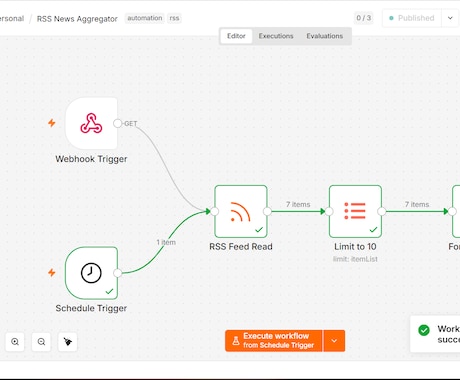This screenshot has width=460, height=380.
Task: Click the limit: itemList subtitle
Action: coord(355,259)
